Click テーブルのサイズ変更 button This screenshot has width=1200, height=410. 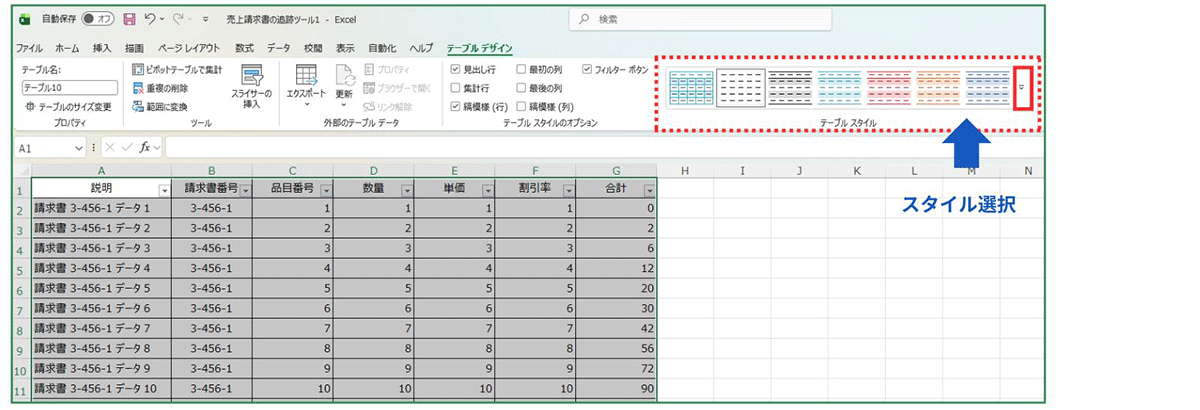coord(67,106)
